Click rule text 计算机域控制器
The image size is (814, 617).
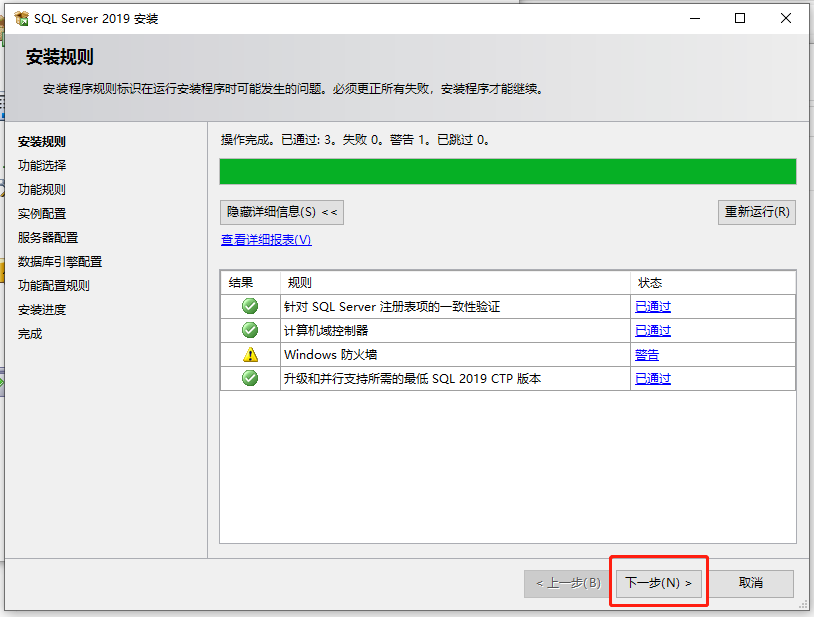click(326, 331)
